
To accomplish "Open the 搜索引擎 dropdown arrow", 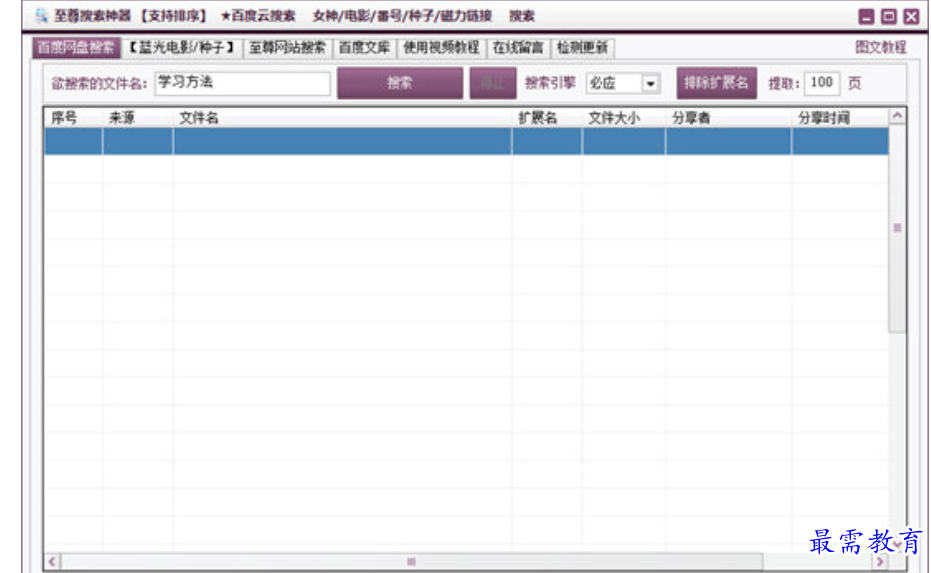I will (649, 84).
